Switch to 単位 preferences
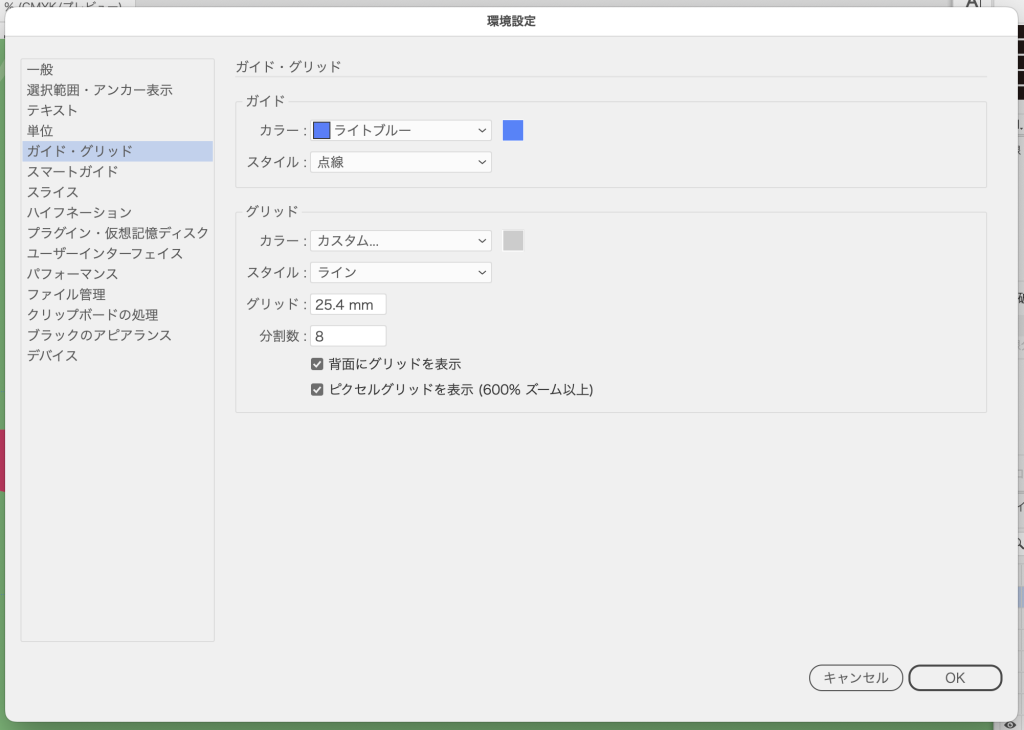This screenshot has height=730, width=1024. point(40,131)
